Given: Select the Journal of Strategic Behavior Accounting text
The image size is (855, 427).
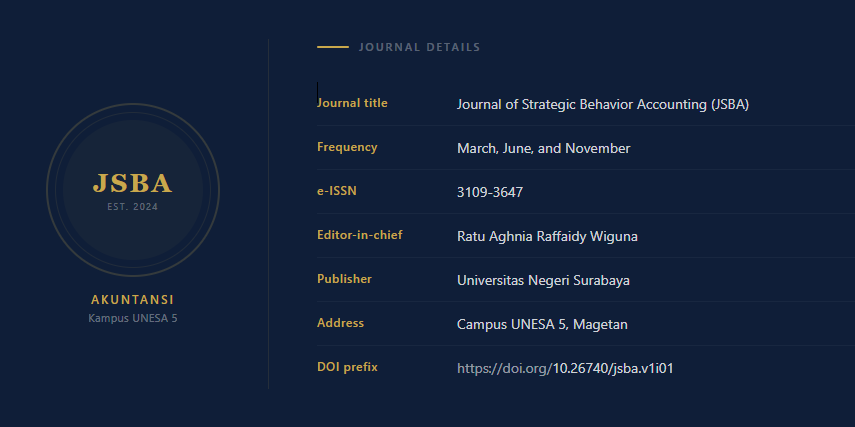Looking at the screenshot, I should point(602,104).
